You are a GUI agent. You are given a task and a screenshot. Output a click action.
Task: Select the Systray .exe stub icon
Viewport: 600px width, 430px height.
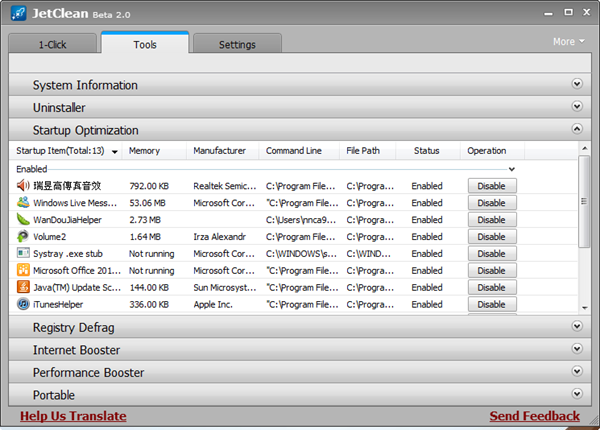(x=23, y=253)
